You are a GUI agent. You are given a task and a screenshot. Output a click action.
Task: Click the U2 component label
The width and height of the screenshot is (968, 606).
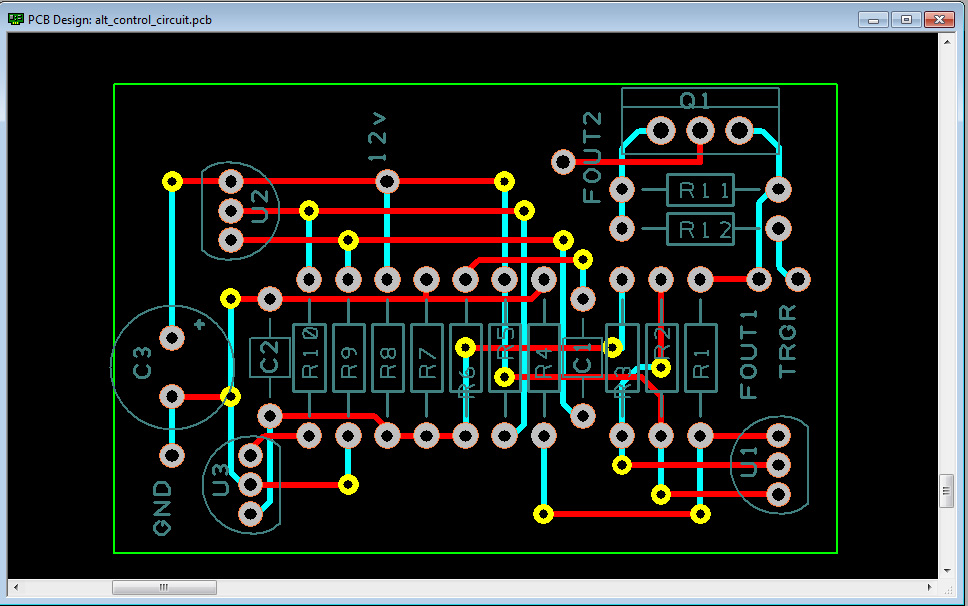(x=260, y=210)
